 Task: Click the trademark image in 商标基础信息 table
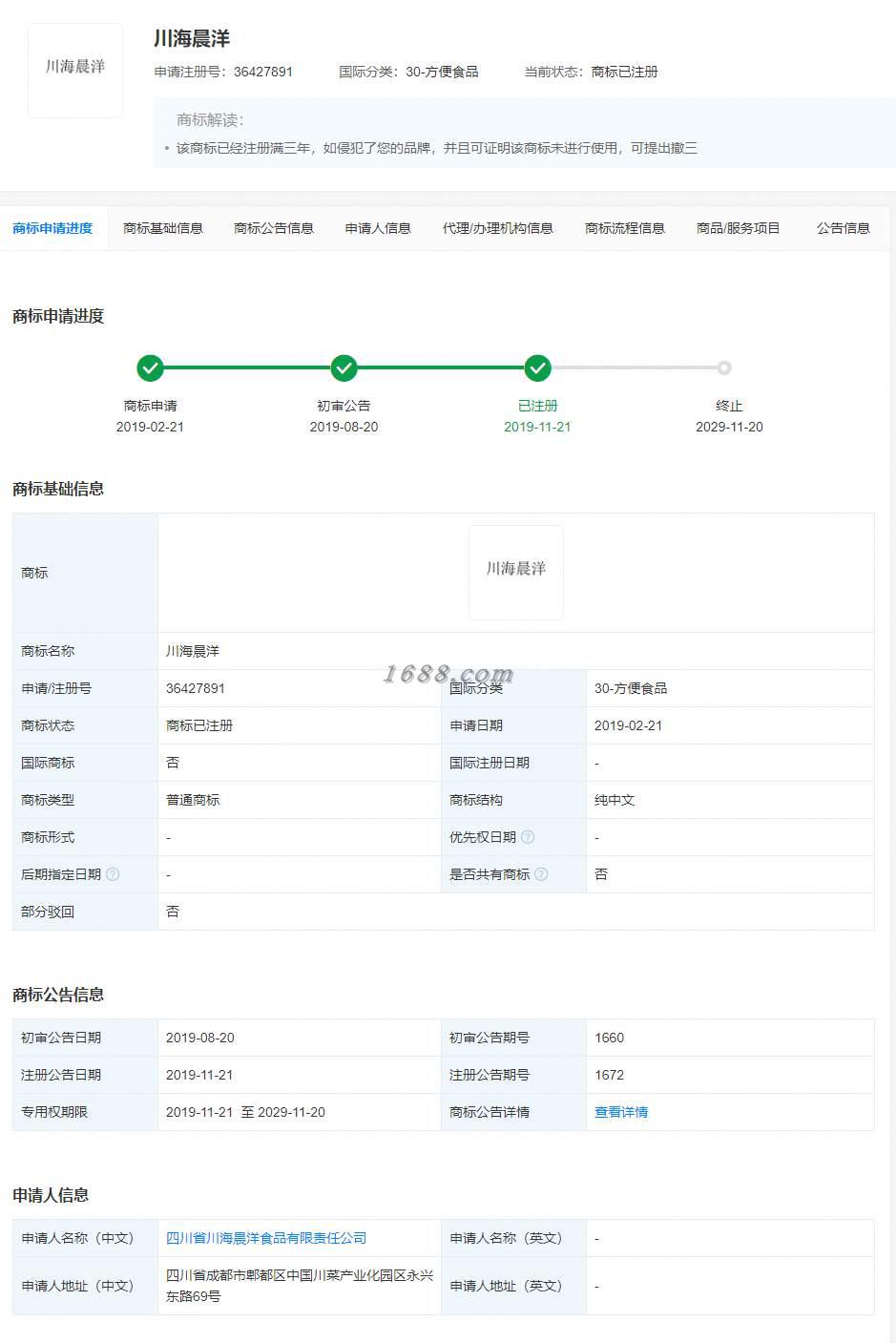(516, 573)
